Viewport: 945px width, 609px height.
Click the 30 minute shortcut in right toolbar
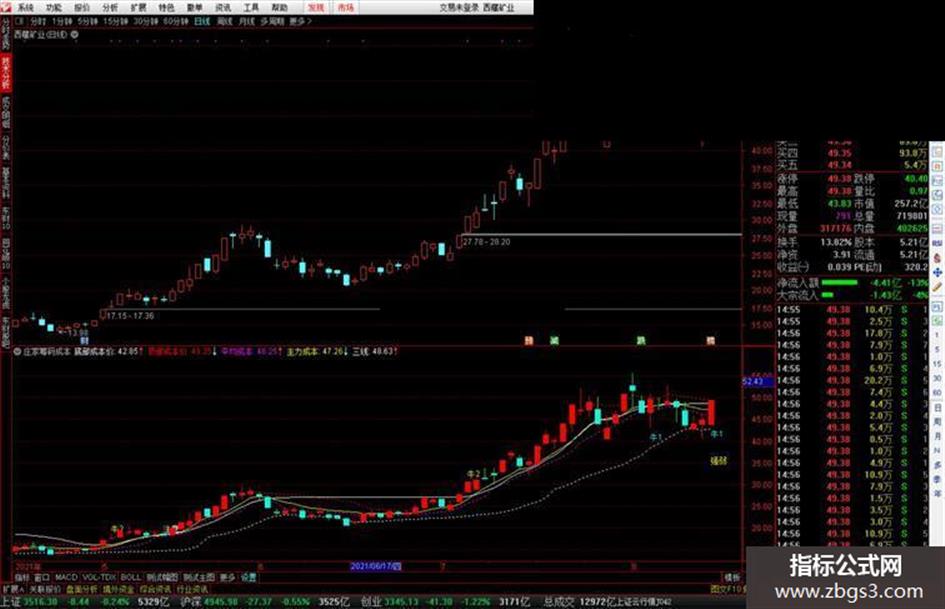pos(937,378)
